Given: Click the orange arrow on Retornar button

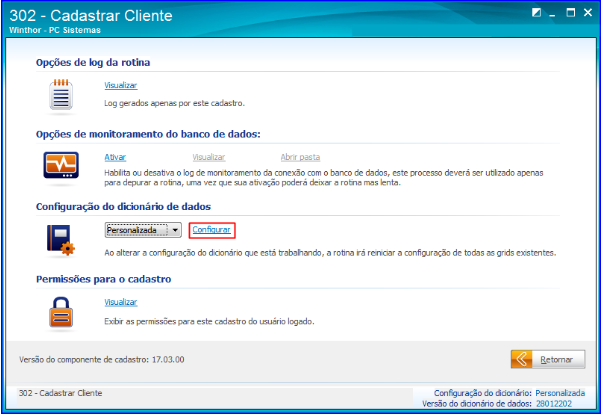Looking at the screenshot, I should (x=521, y=359).
